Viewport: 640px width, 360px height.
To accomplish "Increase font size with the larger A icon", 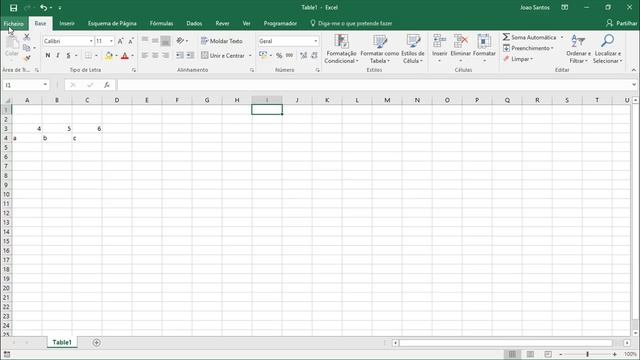I will coord(120,41).
